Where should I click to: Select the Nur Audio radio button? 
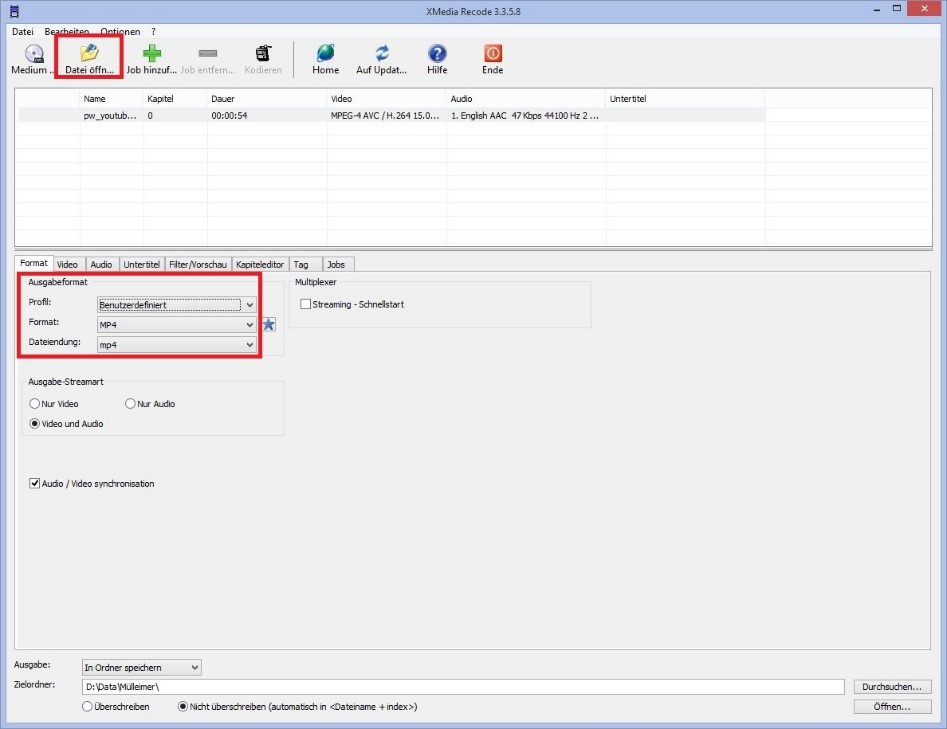pyautogui.click(x=130, y=404)
